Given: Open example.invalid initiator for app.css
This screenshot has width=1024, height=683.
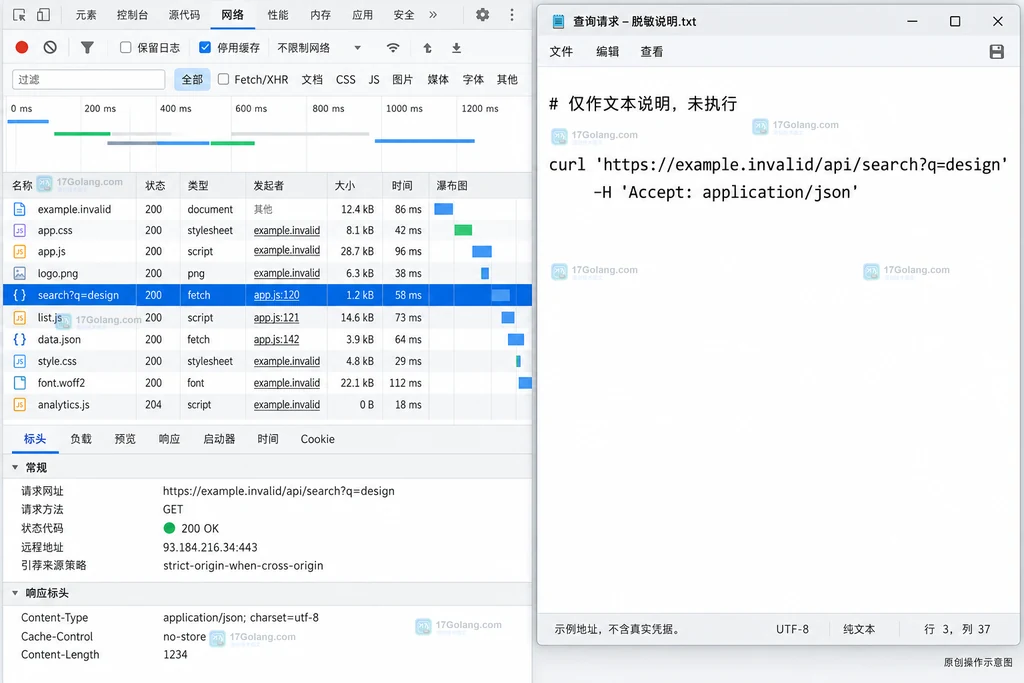Looking at the screenshot, I should (x=287, y=230).
